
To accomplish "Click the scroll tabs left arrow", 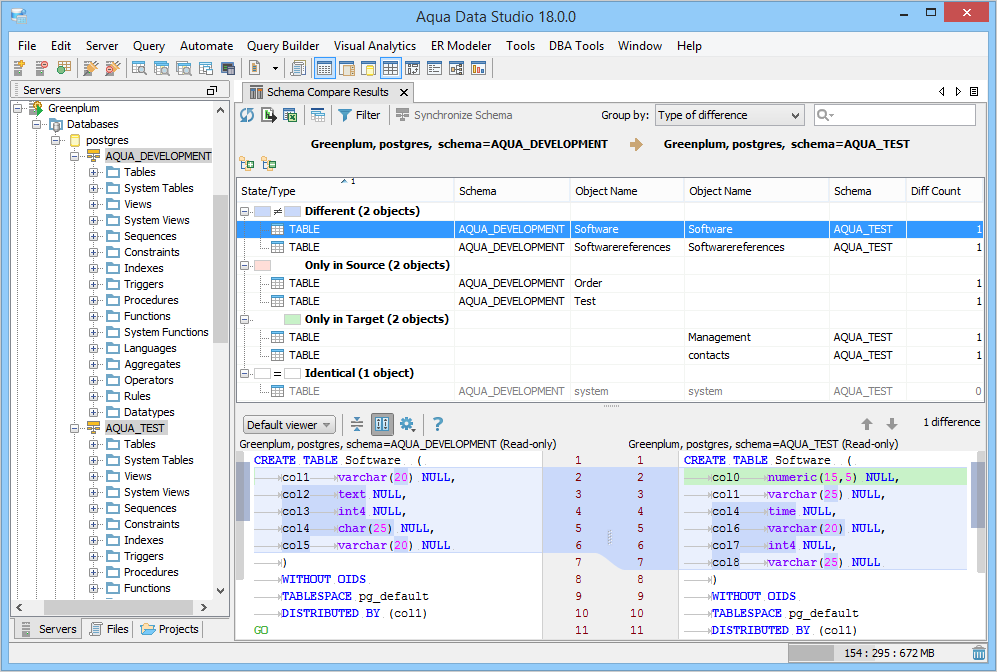I will tap(942, 92).
